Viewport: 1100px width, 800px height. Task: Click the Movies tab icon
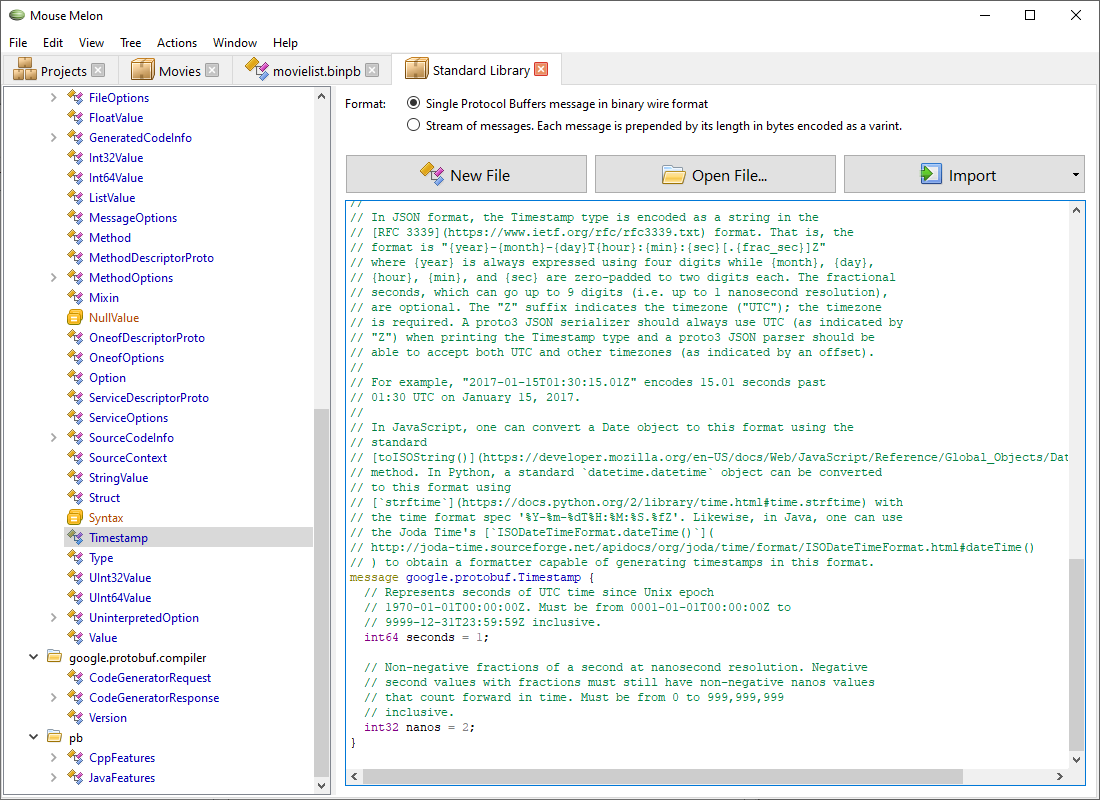(144, 69)
